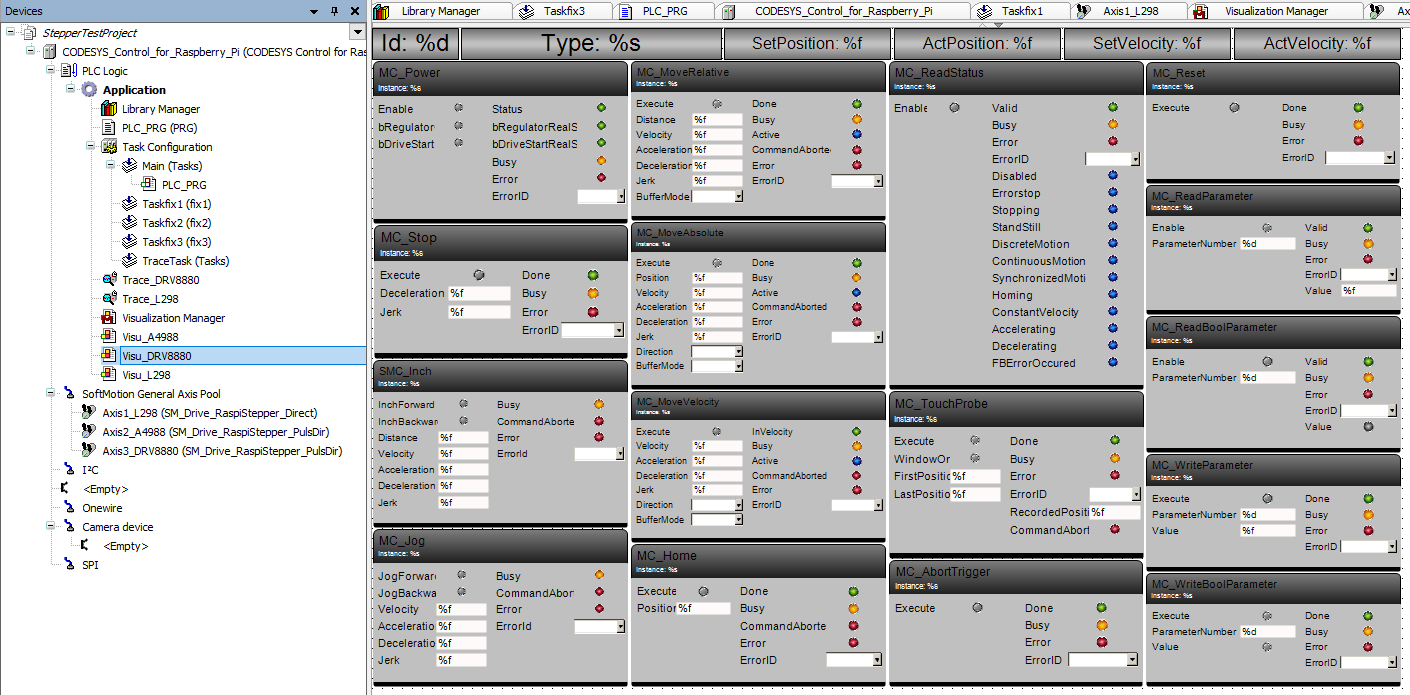Viewport: 1410px width, 695px height.
Task: Click the Axis2_A4988 axis icon
Action: [x=89, y=432]
